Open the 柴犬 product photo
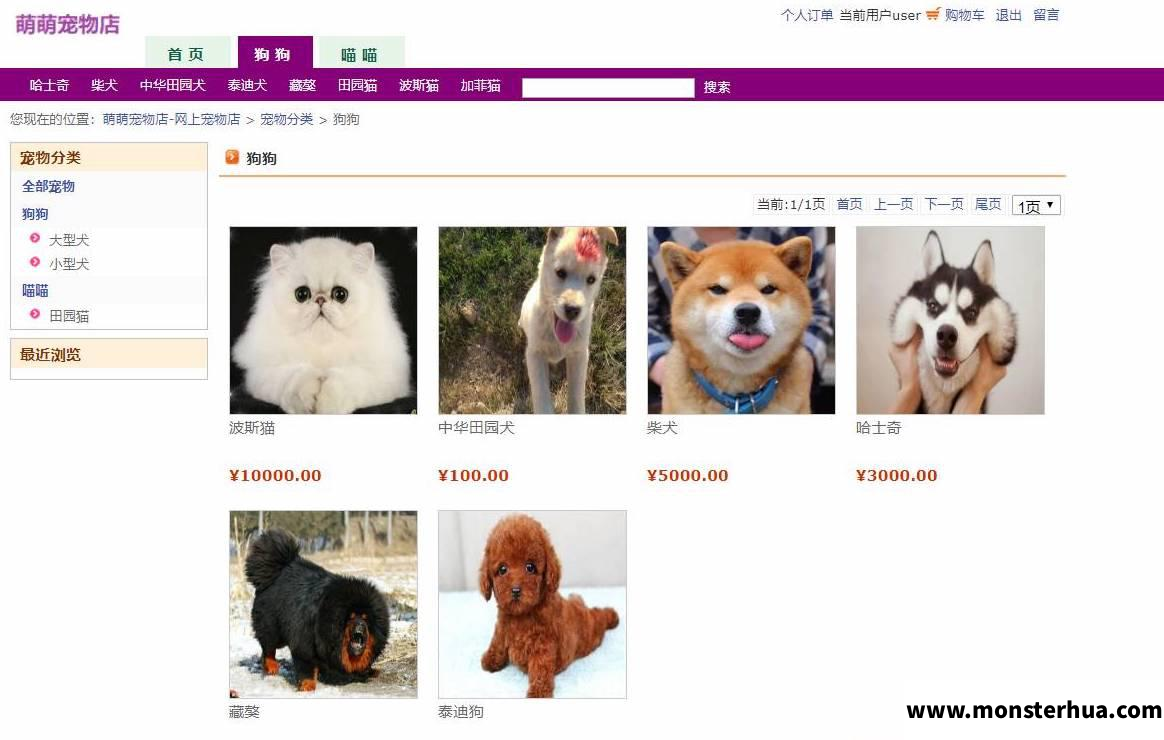 pos(741,320)
